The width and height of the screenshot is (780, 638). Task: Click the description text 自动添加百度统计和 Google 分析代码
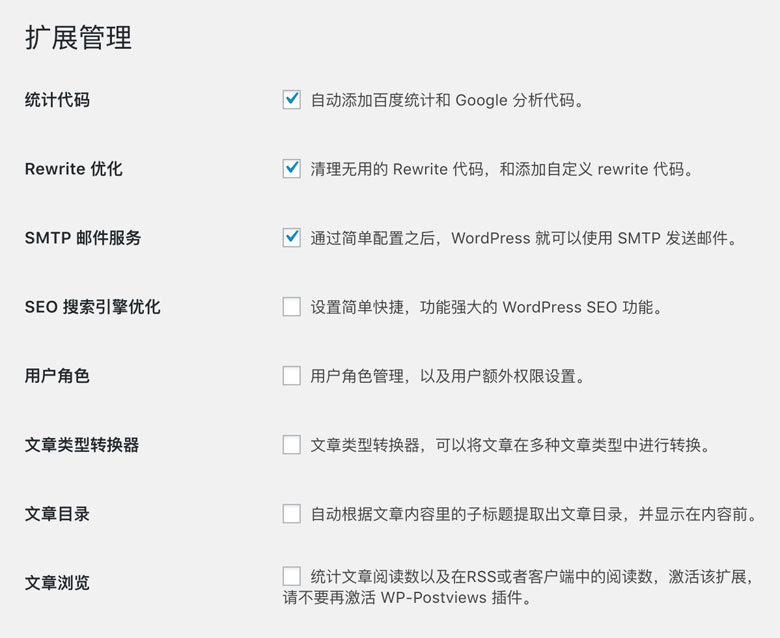(x=447, y=100)
